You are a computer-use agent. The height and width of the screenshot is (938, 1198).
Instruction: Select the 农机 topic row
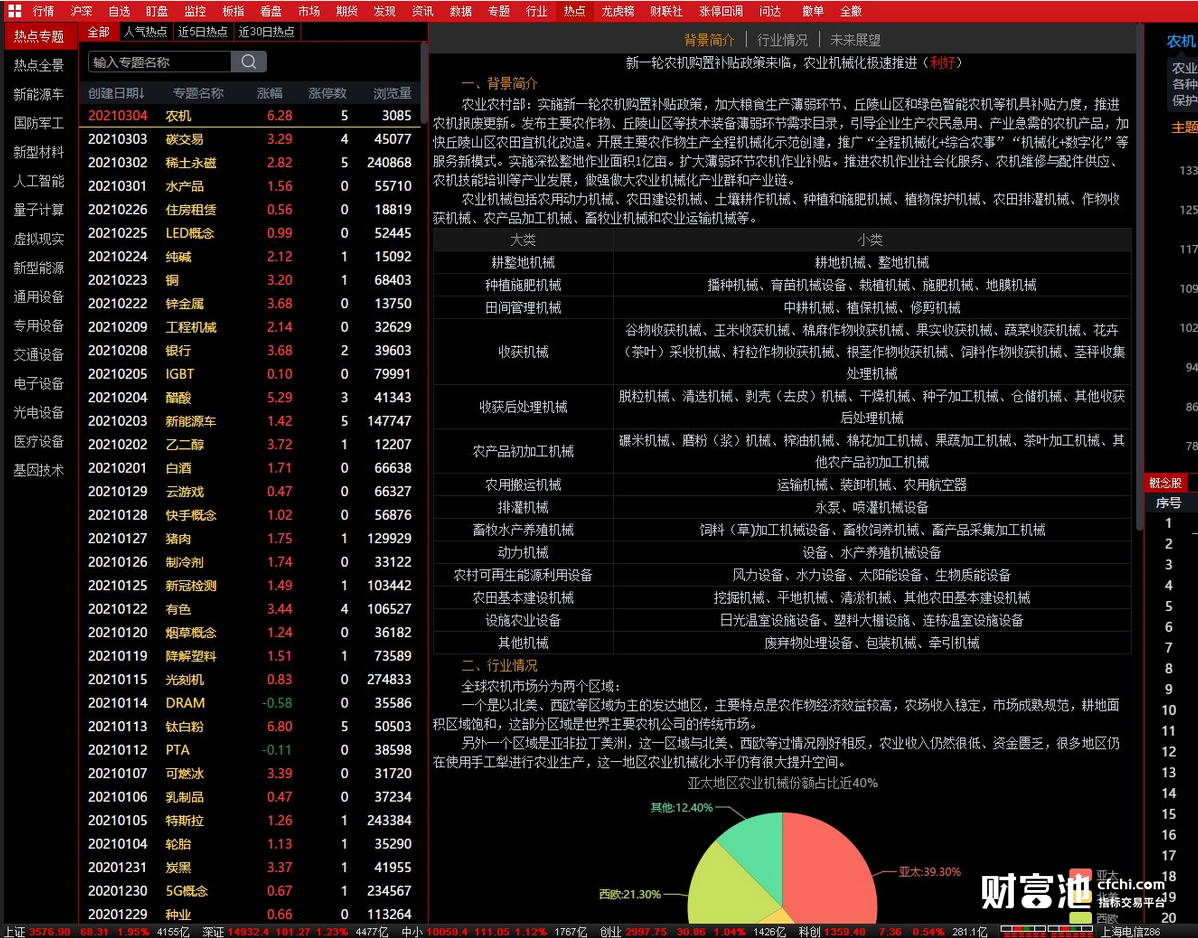click(x=250, y=115)
